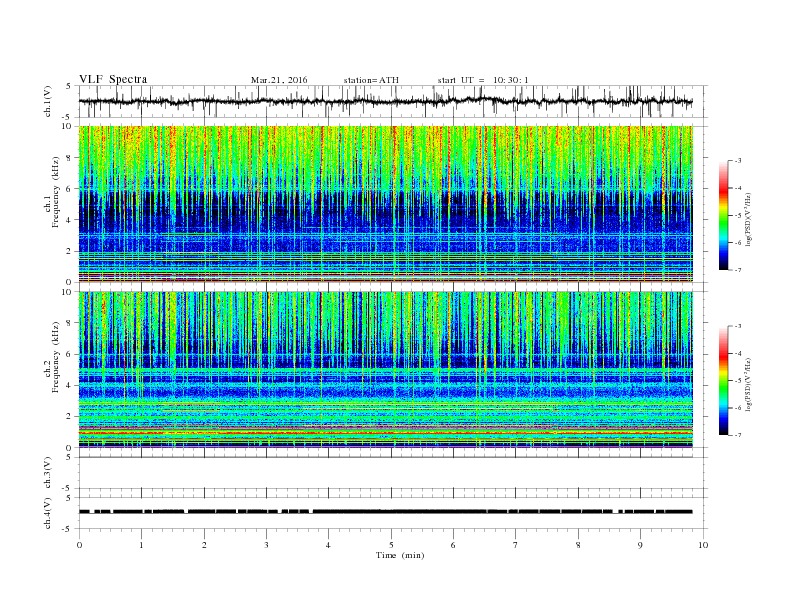The image size is (792, 612).
Task: Click the "8" kHz tick of ch.1 spectrogram
Action: coord(69,158)
